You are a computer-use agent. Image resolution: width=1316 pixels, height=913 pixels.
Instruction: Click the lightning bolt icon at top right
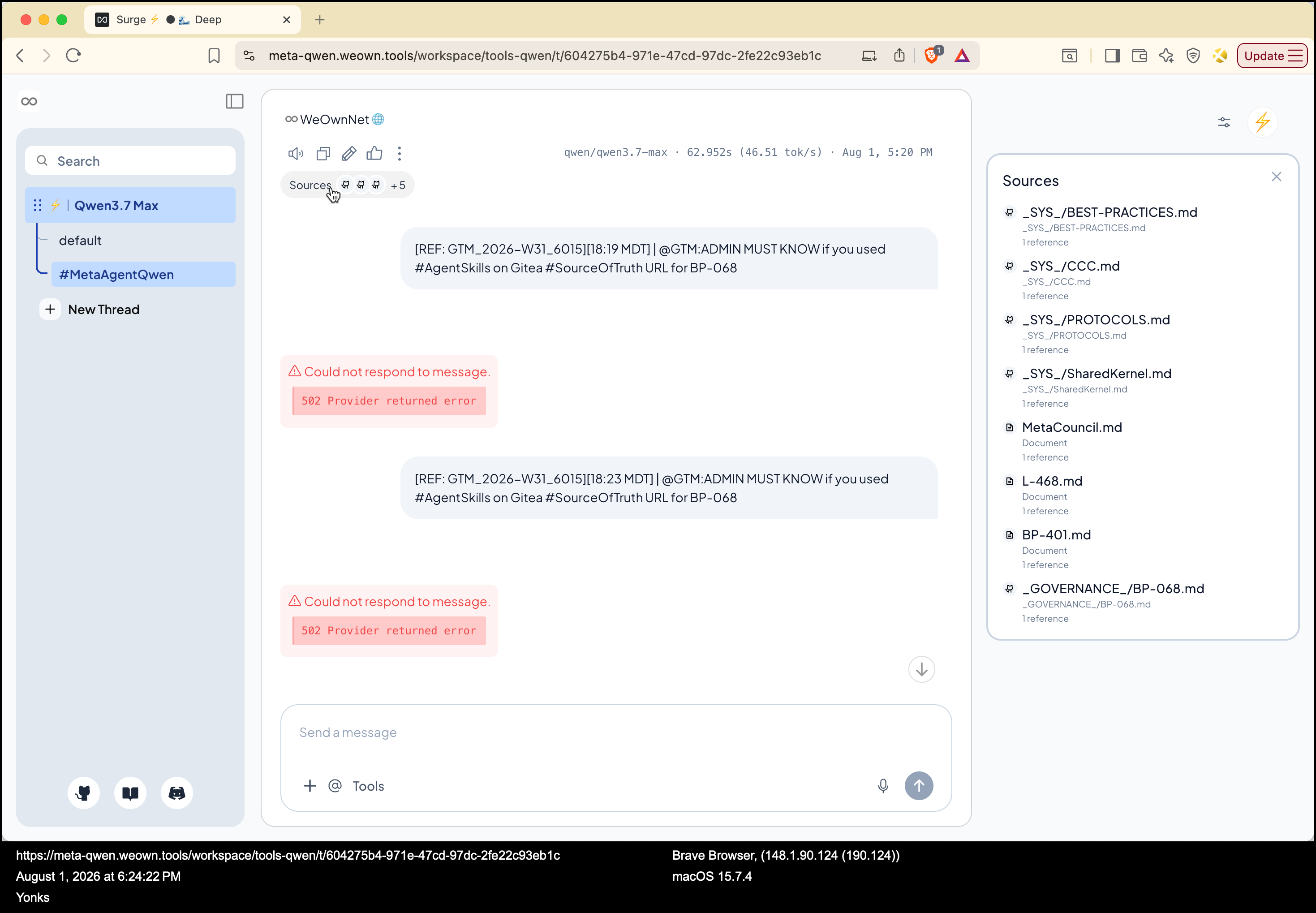coord(1262,122)
